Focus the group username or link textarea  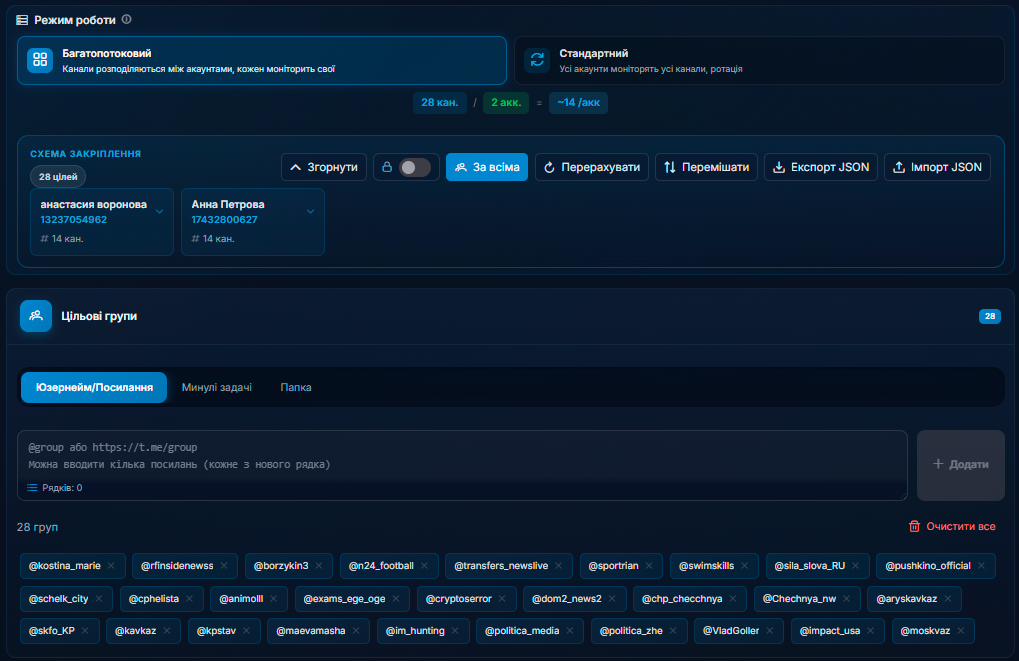coord(462,465)
